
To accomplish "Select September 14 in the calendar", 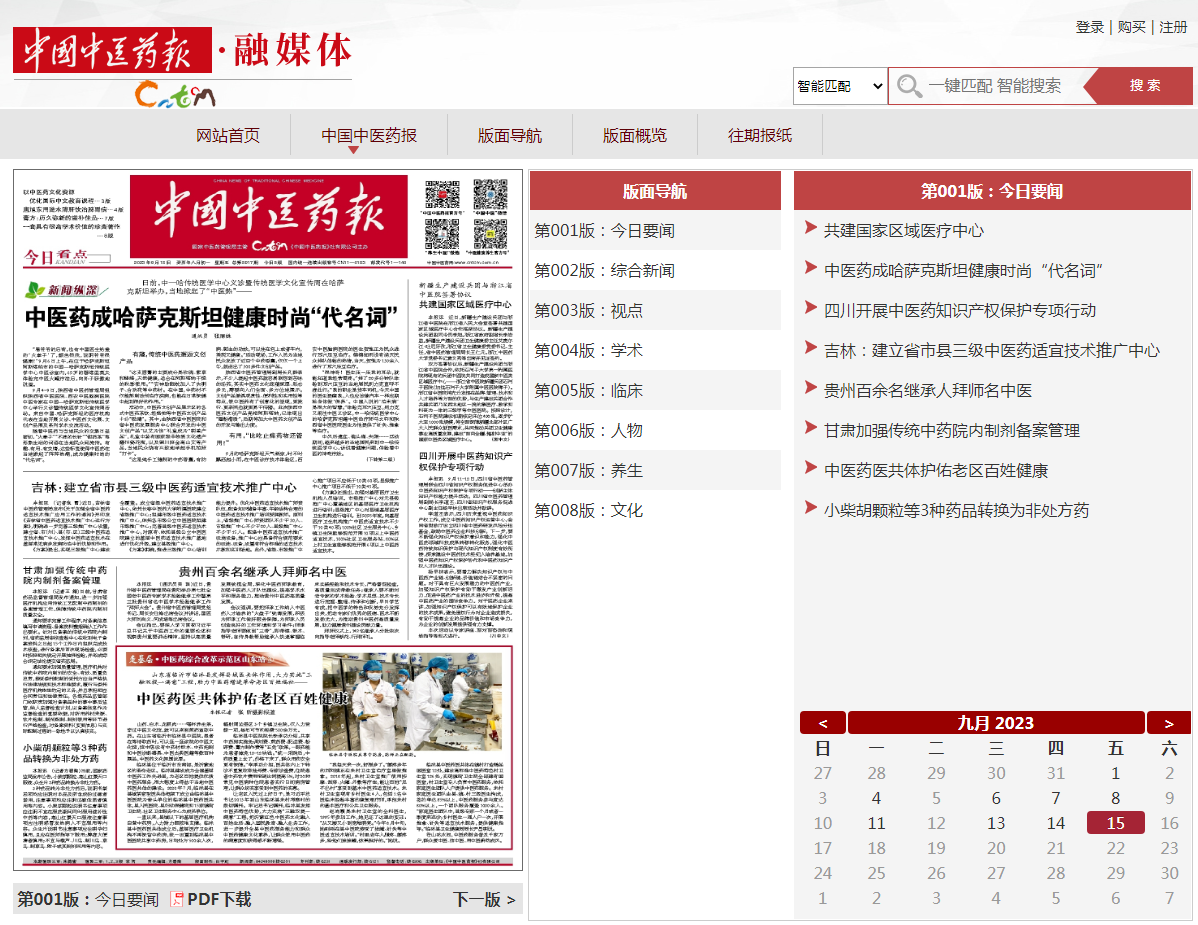I will (x=1056, y=823).
